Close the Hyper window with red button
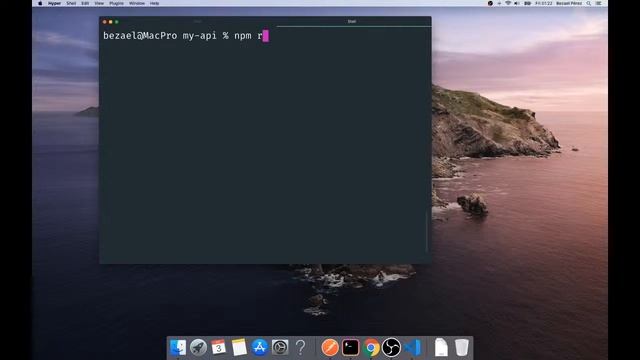 (x=105, y=22)
